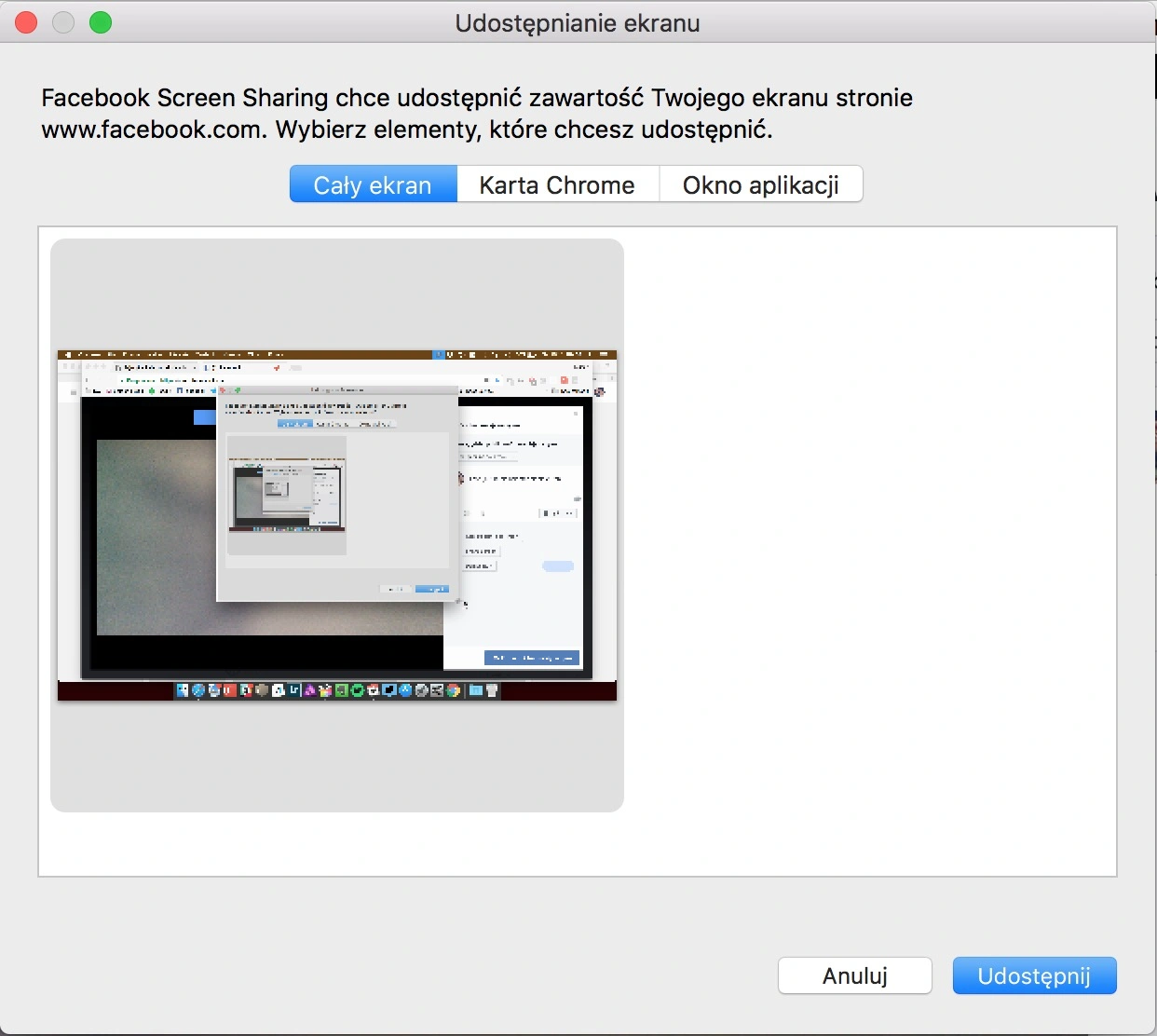Image resolution: width=1157 pixels, height=1036 pixels.
Task: Switch to the Karta Chrome tab
Action: [x=557, y=184]
